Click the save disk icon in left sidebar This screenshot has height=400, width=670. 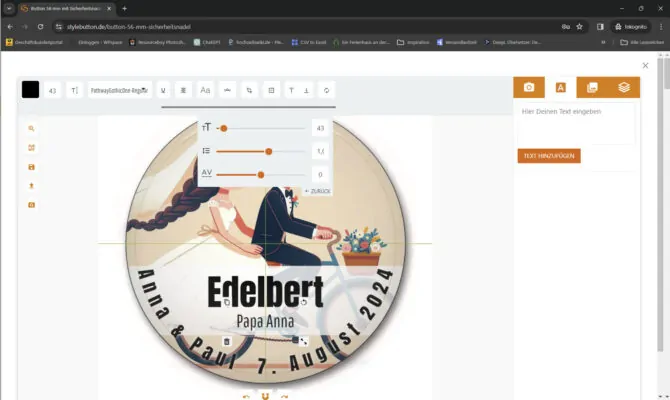point(31,167)
